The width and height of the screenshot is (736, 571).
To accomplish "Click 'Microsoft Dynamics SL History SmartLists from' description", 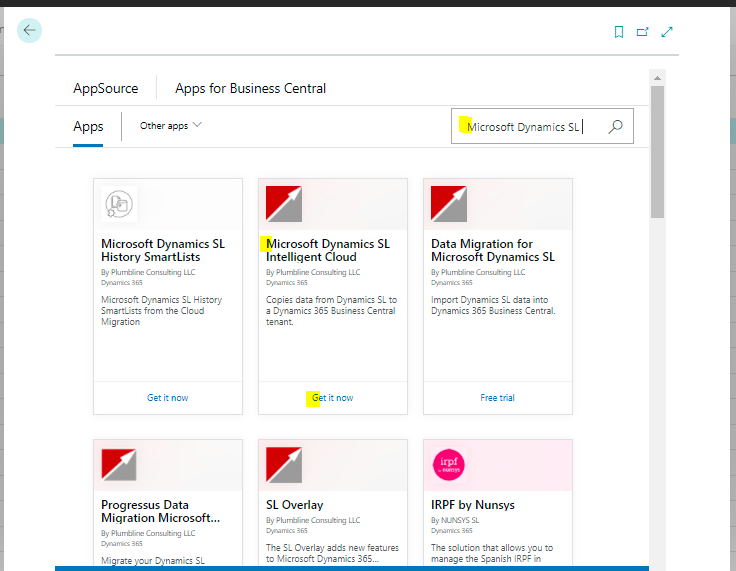I will click(161, 311).
